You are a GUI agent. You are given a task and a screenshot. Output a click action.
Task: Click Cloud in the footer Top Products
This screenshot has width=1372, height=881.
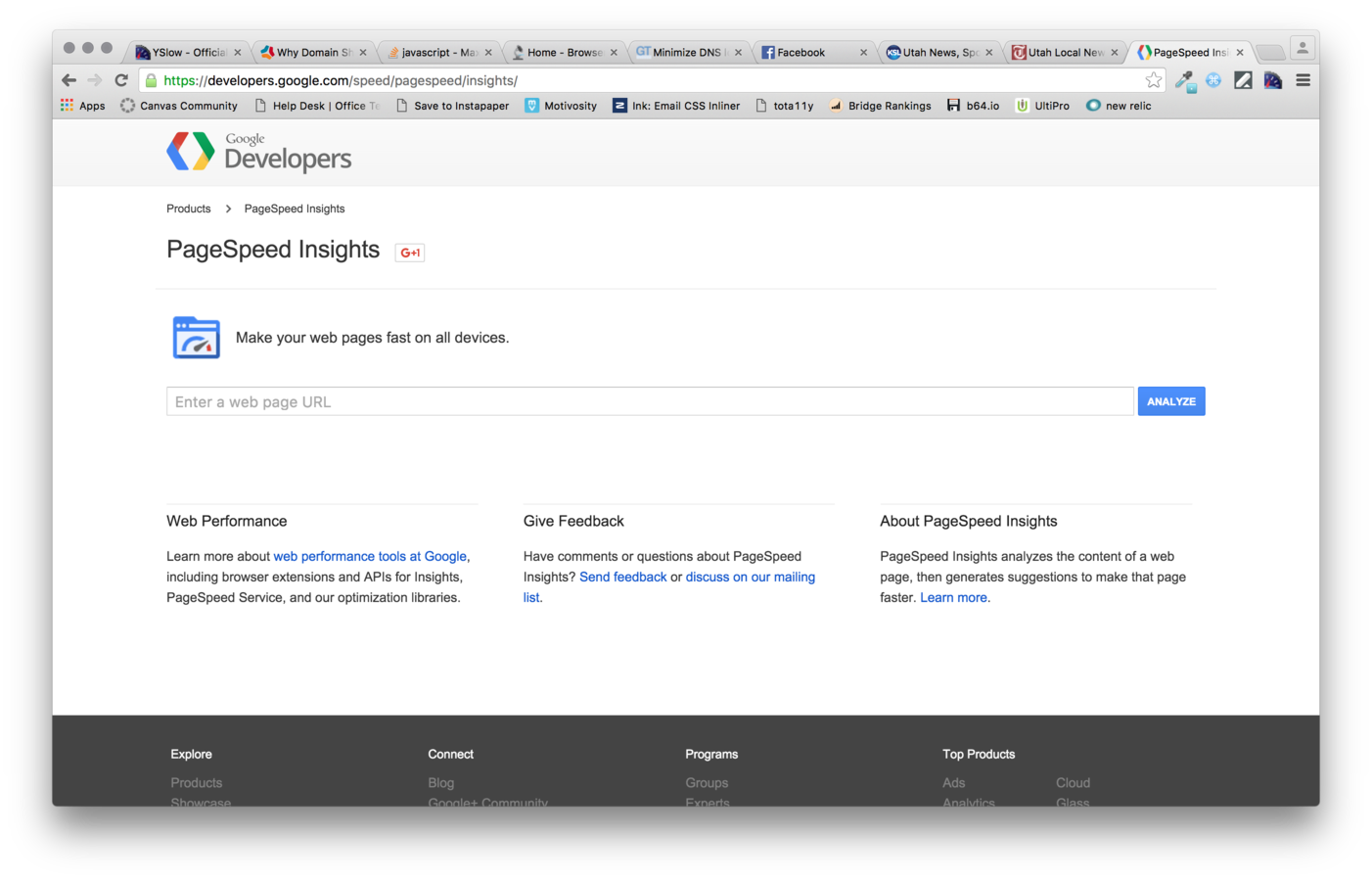[1073, 782]
